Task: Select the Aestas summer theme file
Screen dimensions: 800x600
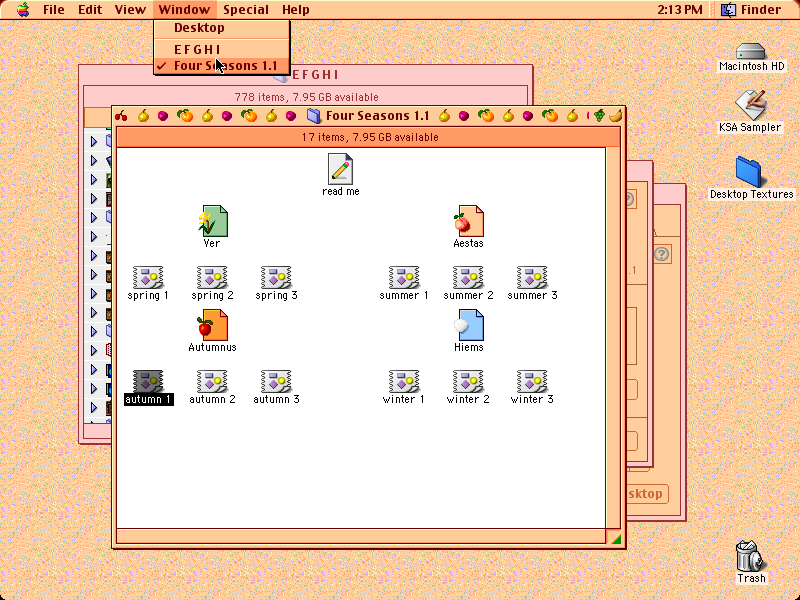Action: (x=468, y=221)
